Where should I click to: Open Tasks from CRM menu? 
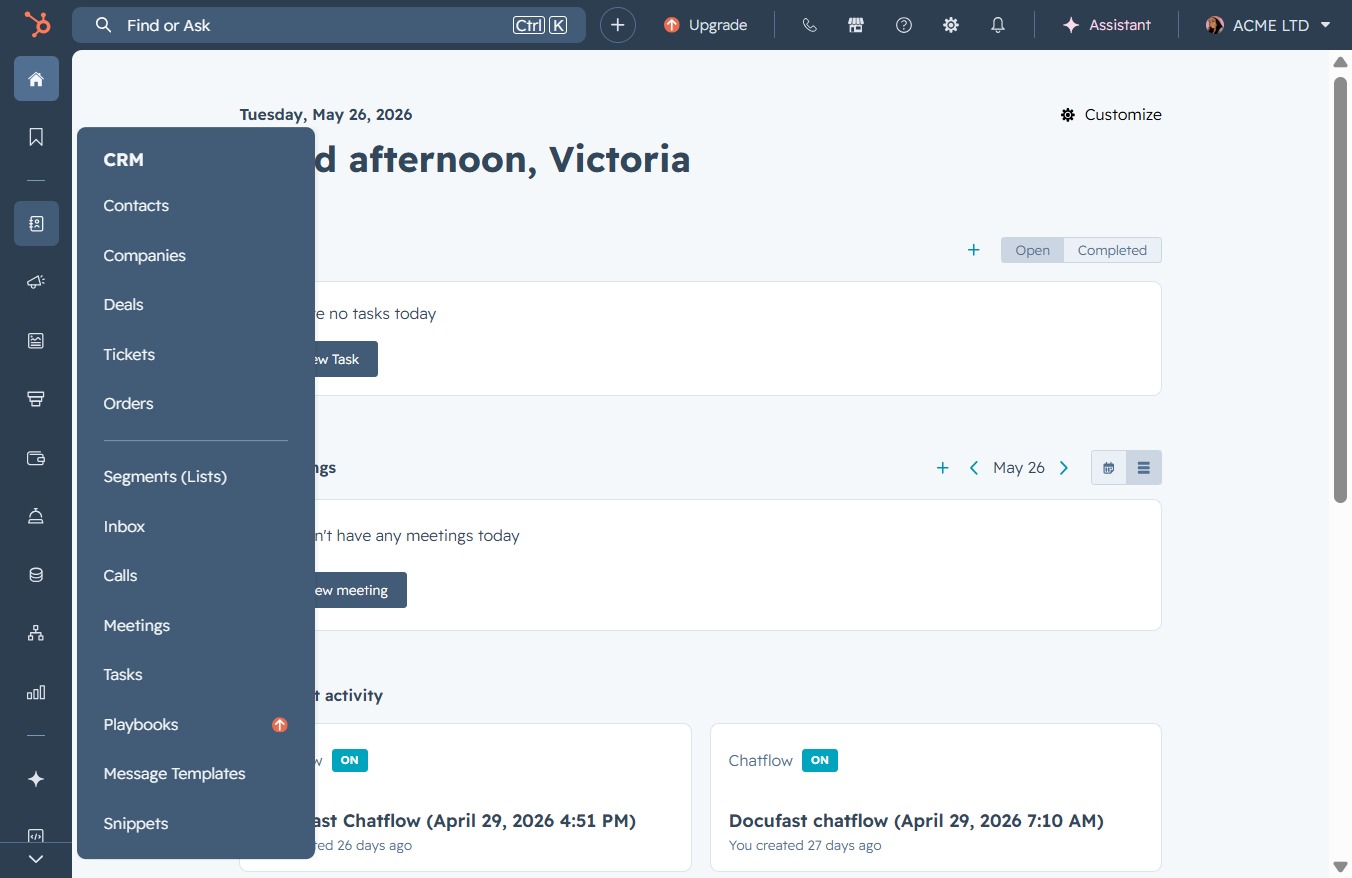(123, 675)
